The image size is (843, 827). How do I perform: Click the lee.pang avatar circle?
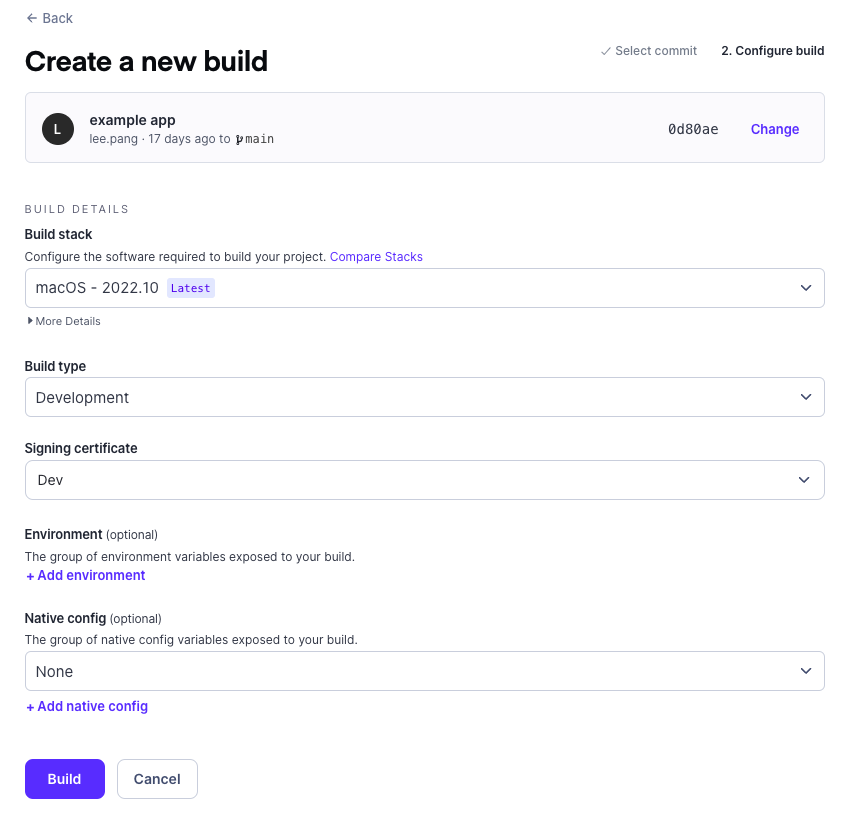[x=58, y=129]
